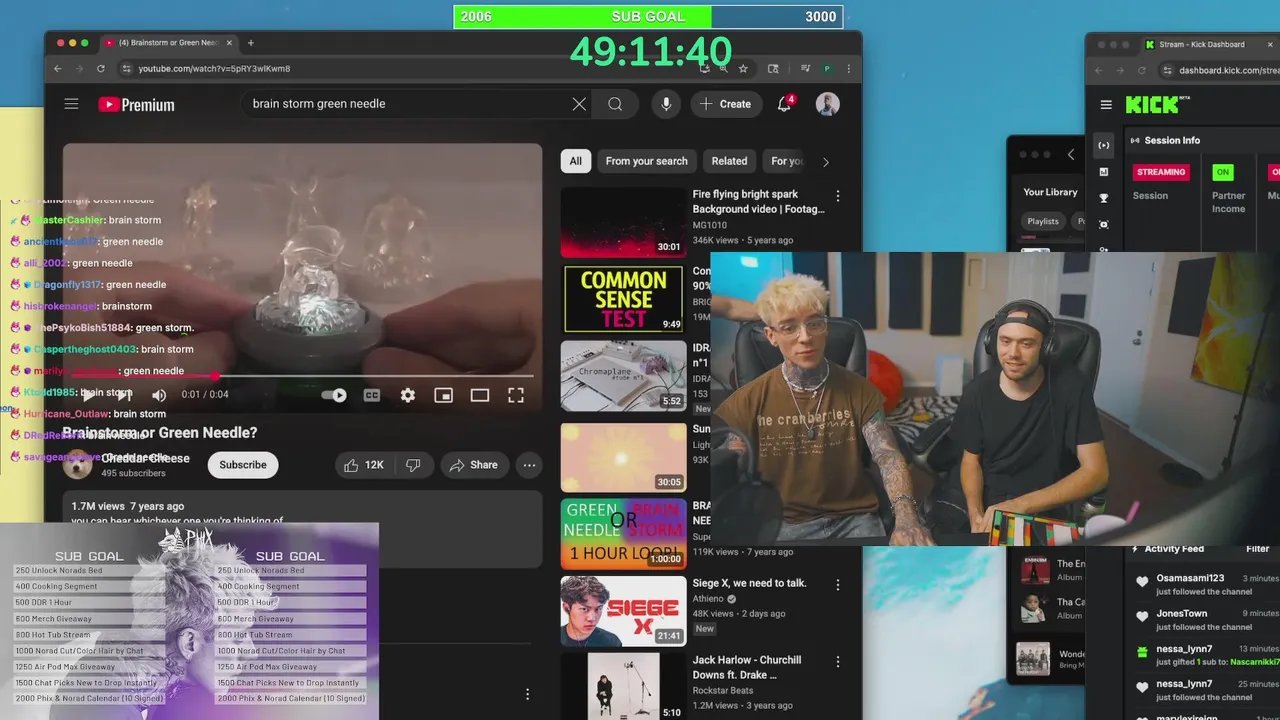
Task: Like the video showing 12K likes
Action: pyautogui.click(x=363, y=465)
